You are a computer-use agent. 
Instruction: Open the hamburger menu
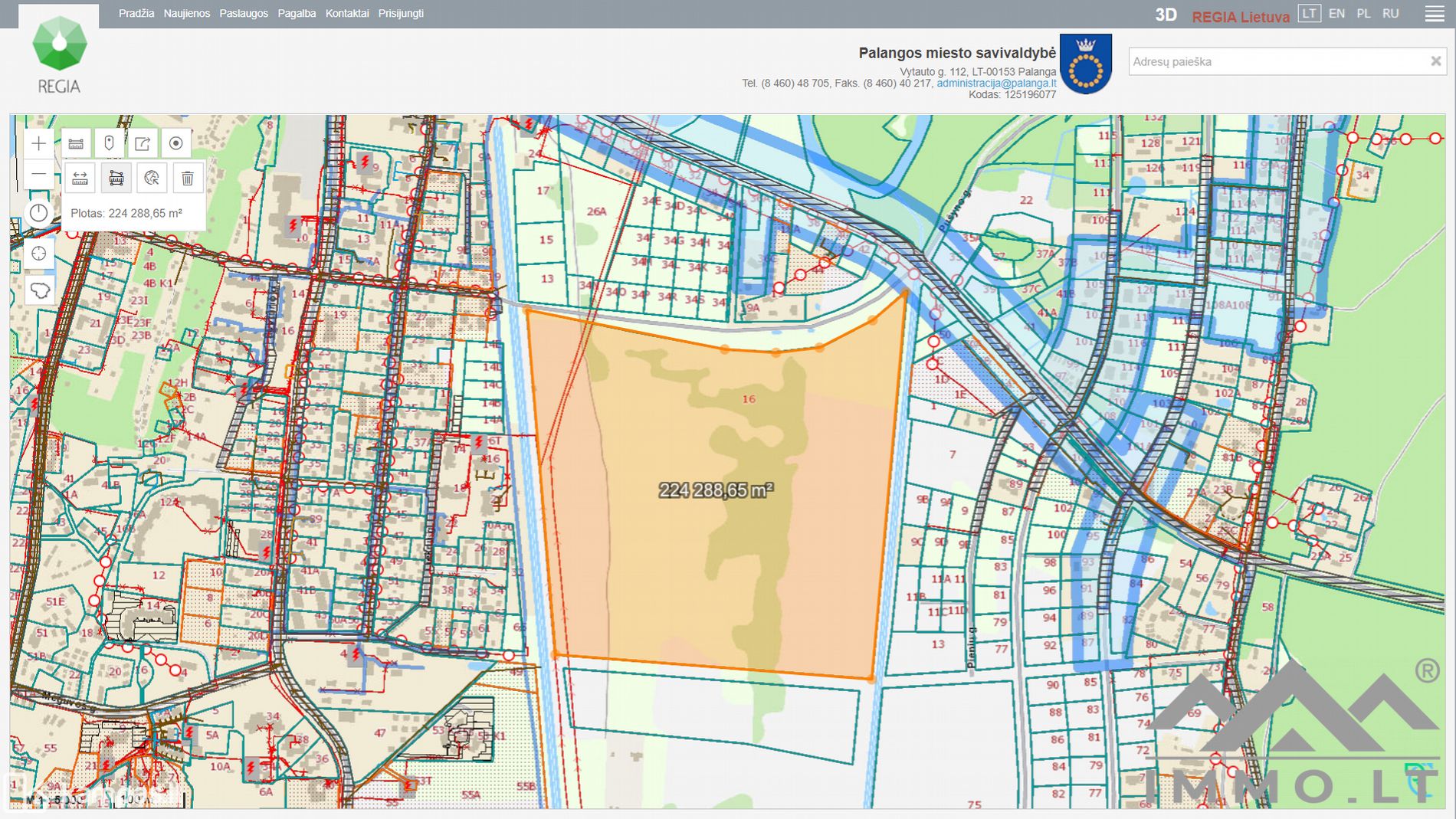1435,15
